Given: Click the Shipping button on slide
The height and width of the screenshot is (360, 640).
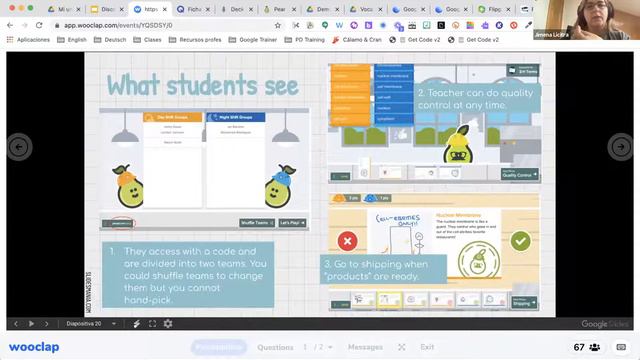Looking at the screenshot, I should point(524,302).
